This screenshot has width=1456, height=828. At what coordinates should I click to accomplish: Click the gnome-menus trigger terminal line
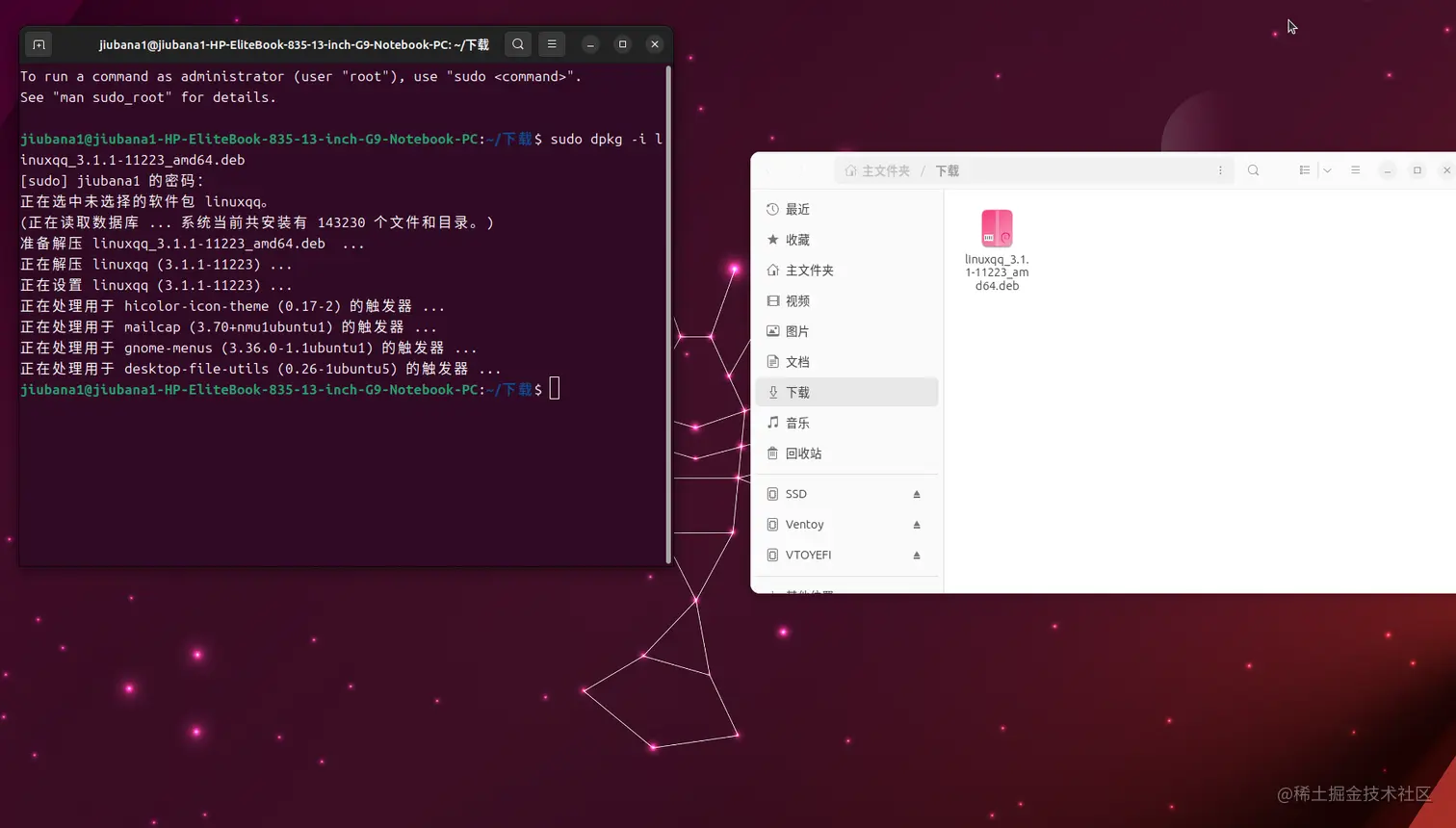coord(248,349)
